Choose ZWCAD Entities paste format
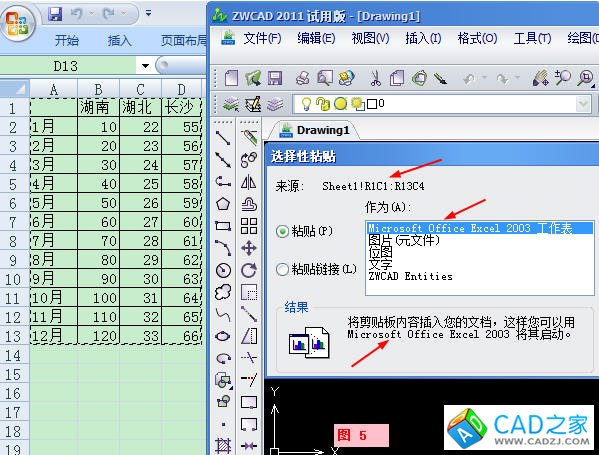Viewport: 599px width, 455px height. coord(410,276)
